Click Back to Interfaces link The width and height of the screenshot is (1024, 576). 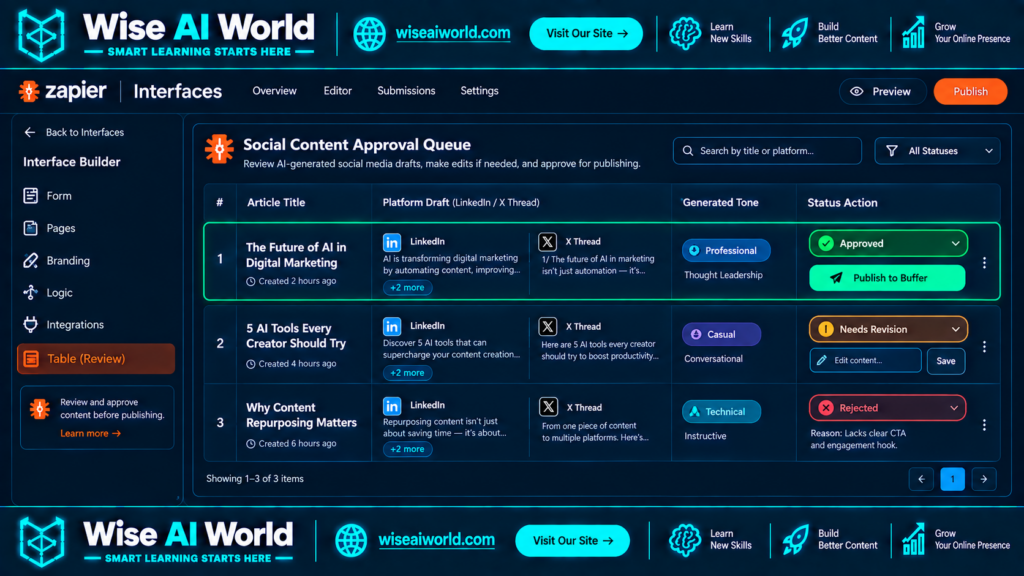[85, 132]
